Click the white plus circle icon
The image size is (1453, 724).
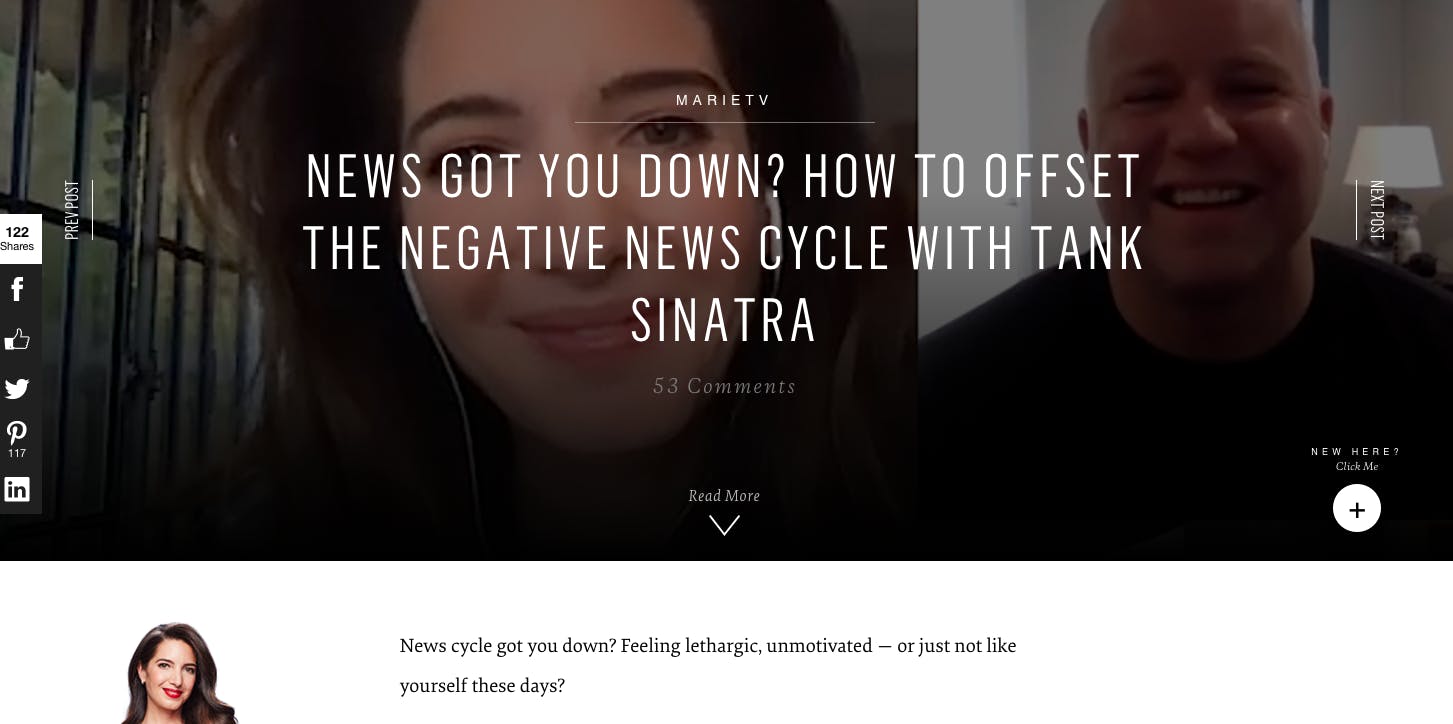tap(1357, 508)
